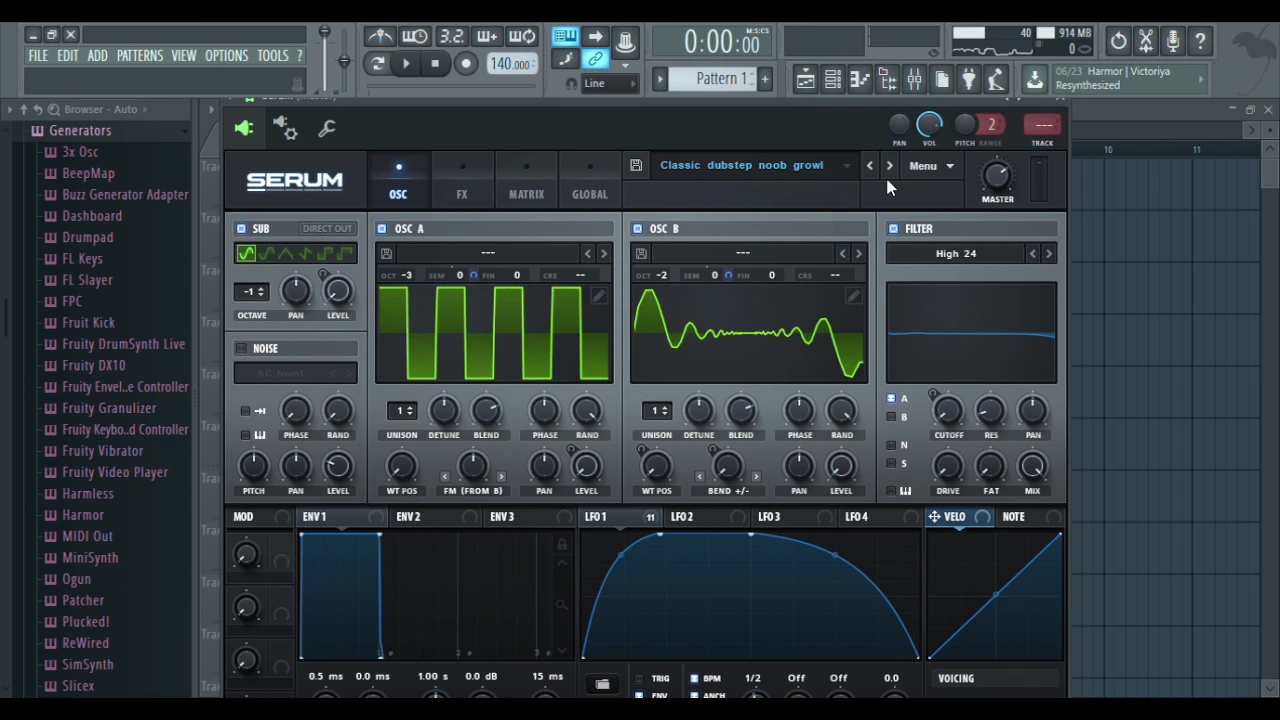Image resolution: width=1280 pixels, height=720 pixels.
Task: Open detailed plugin settings gear icon
Action: [x=285, y=128]
